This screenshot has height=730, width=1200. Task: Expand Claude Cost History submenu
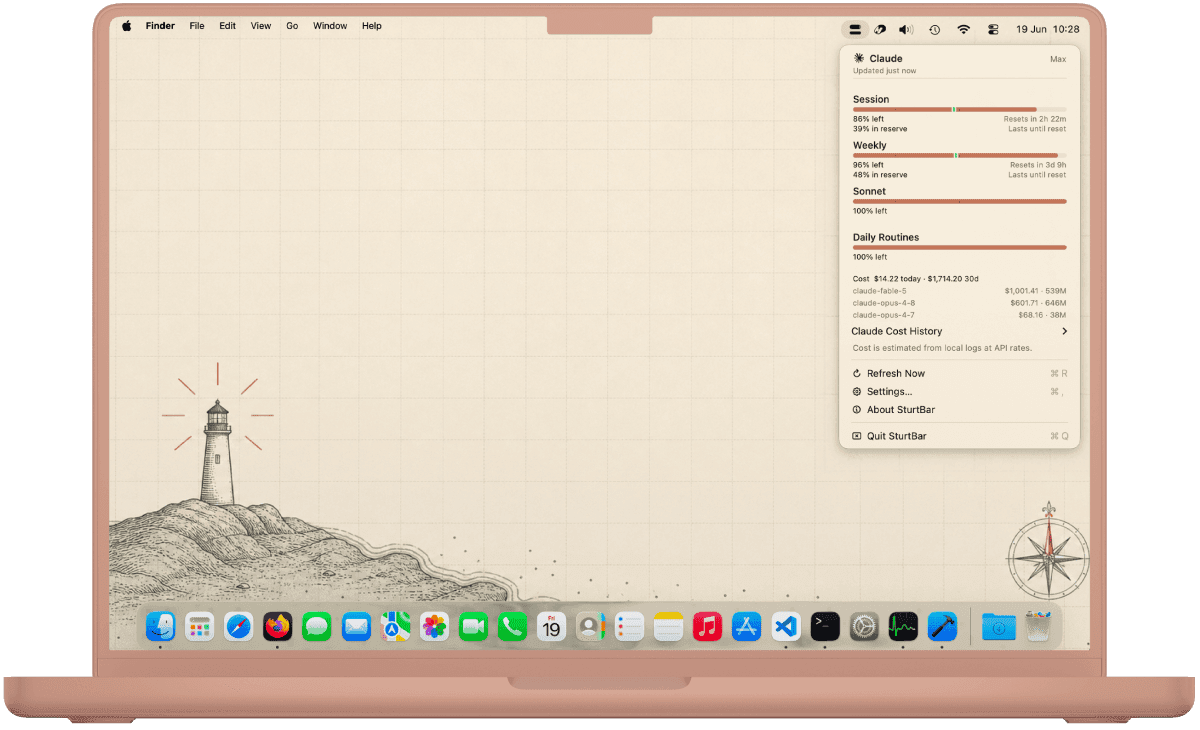959,331
